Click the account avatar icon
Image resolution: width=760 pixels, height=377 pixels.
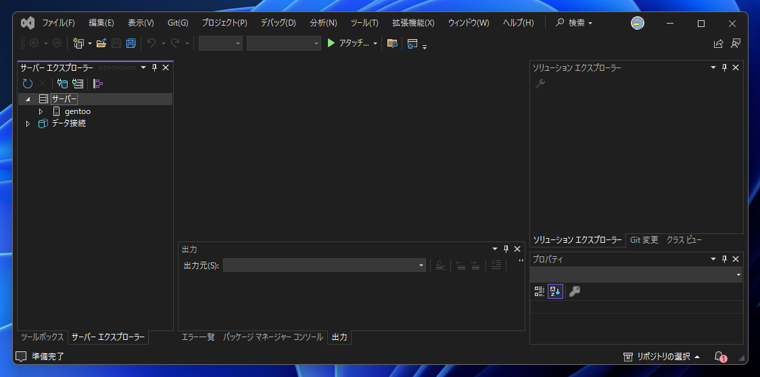(x=637, y=23)
